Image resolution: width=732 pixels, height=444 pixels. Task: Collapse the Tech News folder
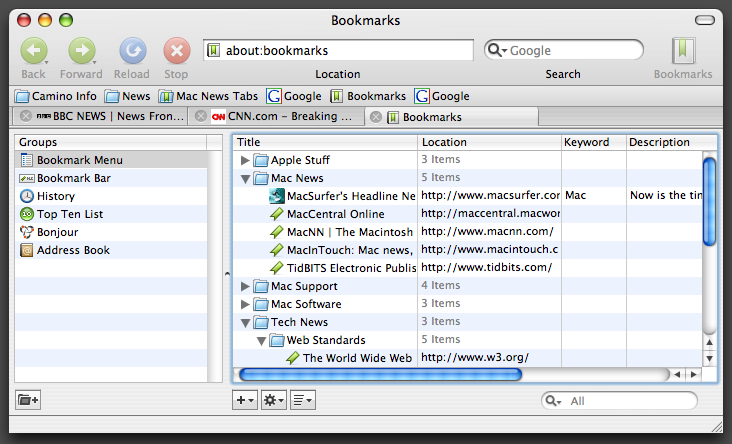245,323
